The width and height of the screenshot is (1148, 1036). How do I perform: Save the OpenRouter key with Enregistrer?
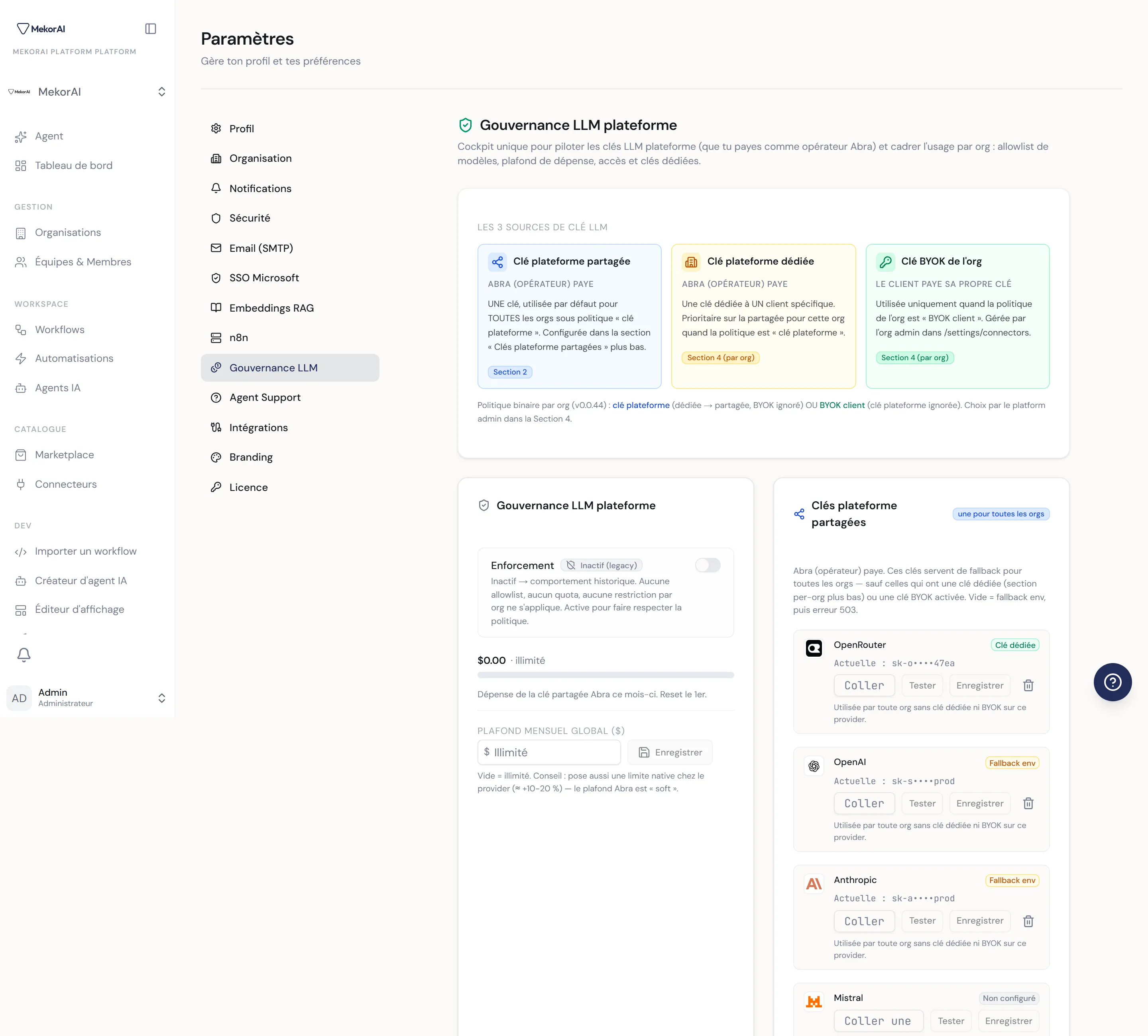click(x=979, y=685)
